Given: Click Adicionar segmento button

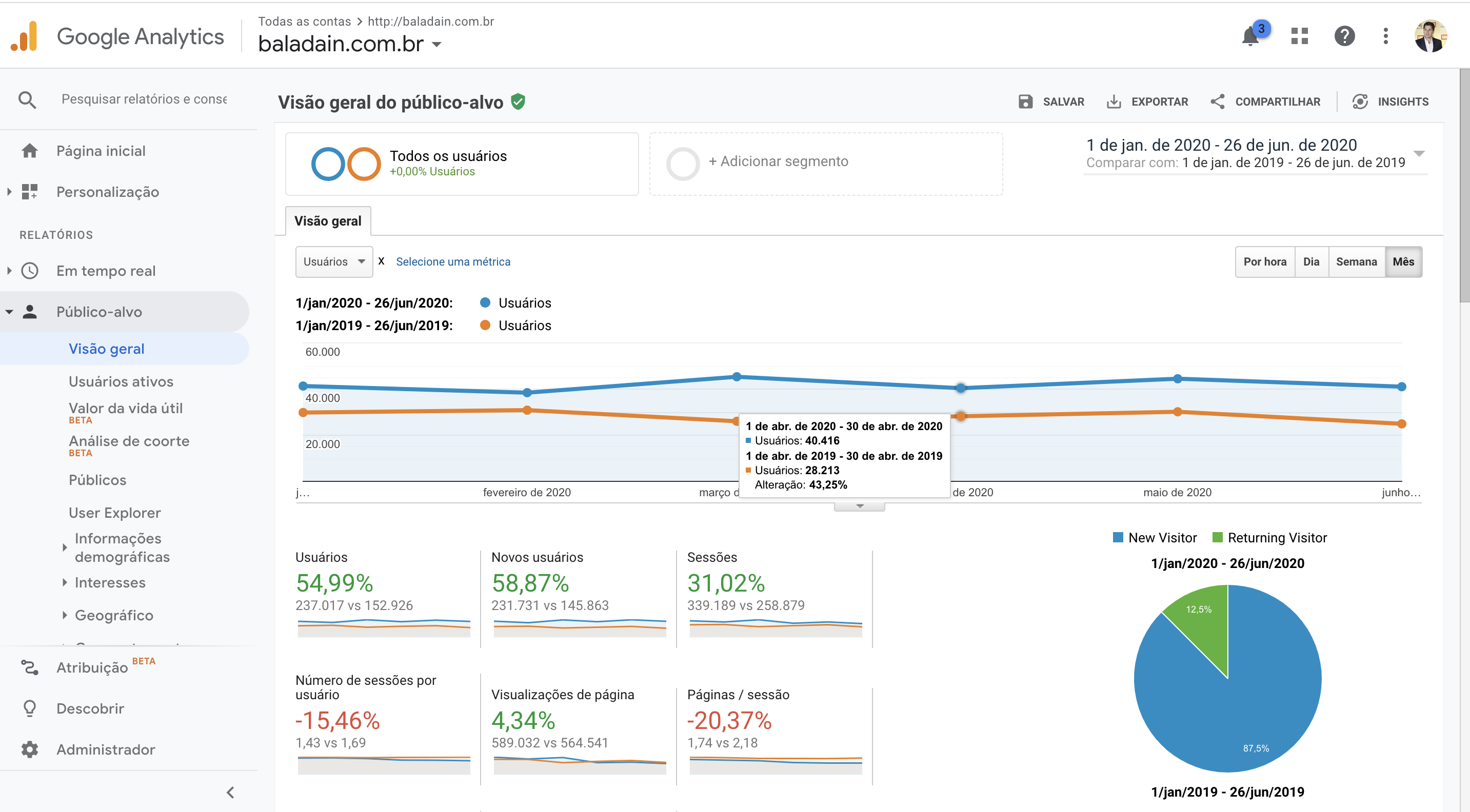Looking at the screenshot, I should pyautogui.click(x=778, y=161).
